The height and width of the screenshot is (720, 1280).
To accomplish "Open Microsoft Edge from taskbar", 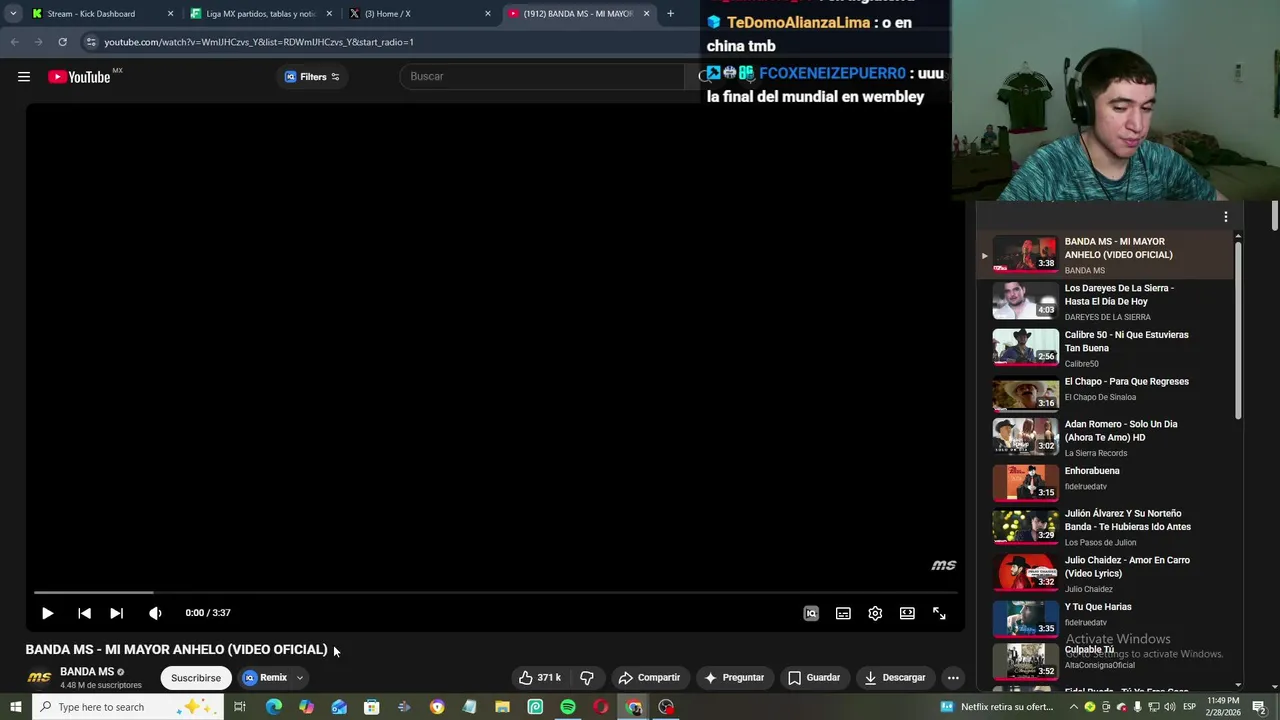I will click(x=273, y=707).
